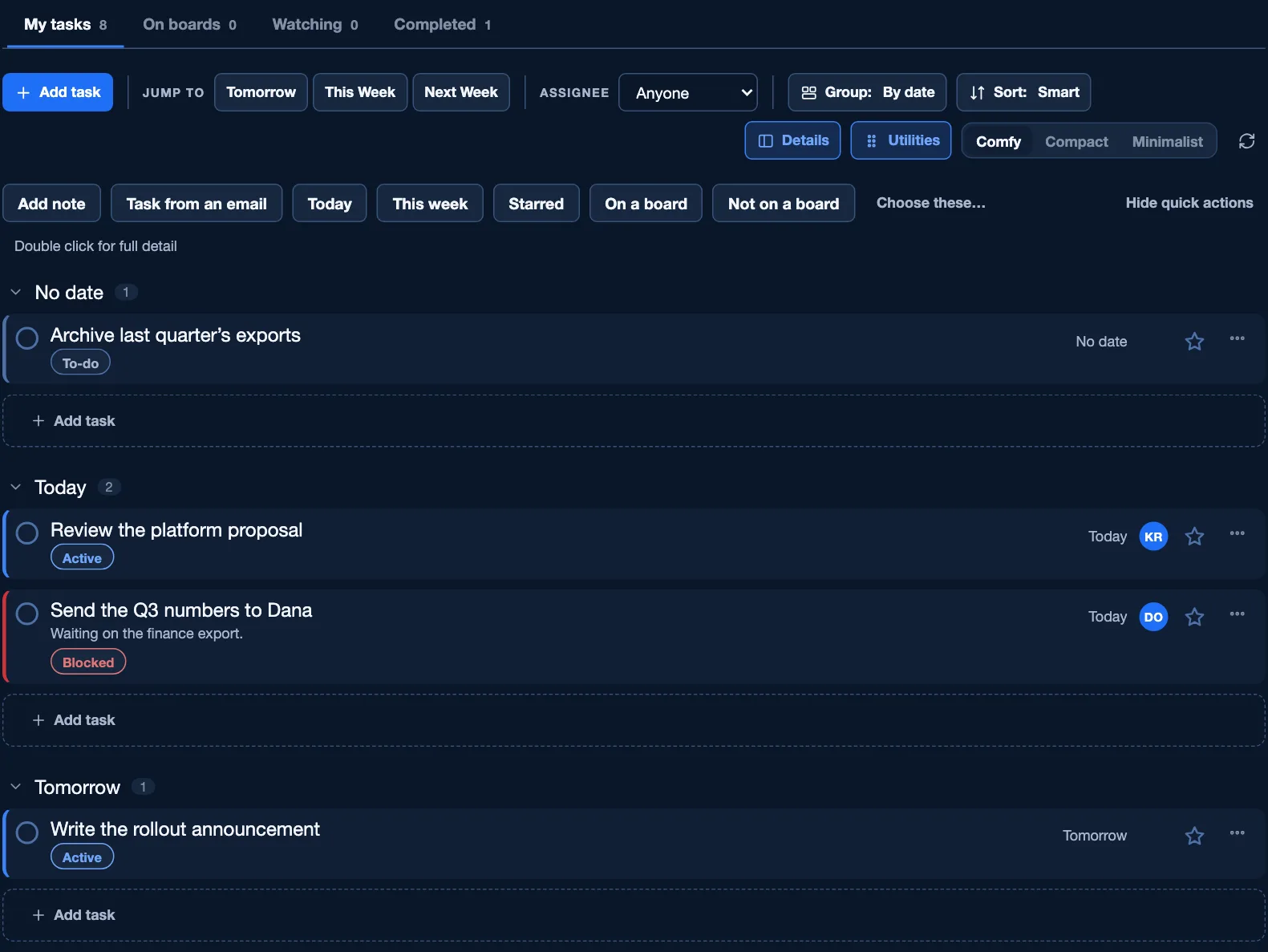Click the DO assignee avatar
The width and height of the screenshot is (1268, 952).
pyautogui.click(x=1153, y=617)
